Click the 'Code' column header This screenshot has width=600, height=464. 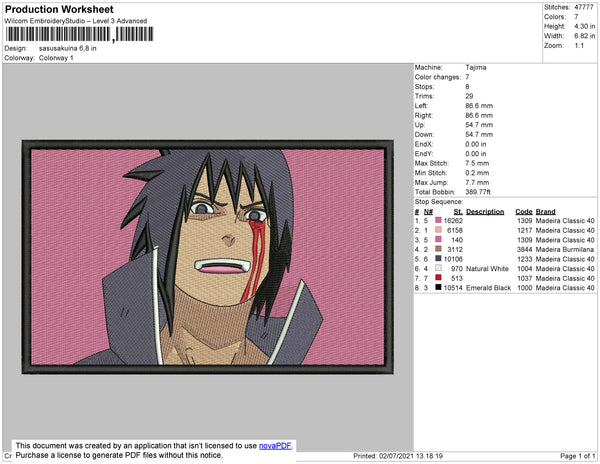tap(523, 212)
